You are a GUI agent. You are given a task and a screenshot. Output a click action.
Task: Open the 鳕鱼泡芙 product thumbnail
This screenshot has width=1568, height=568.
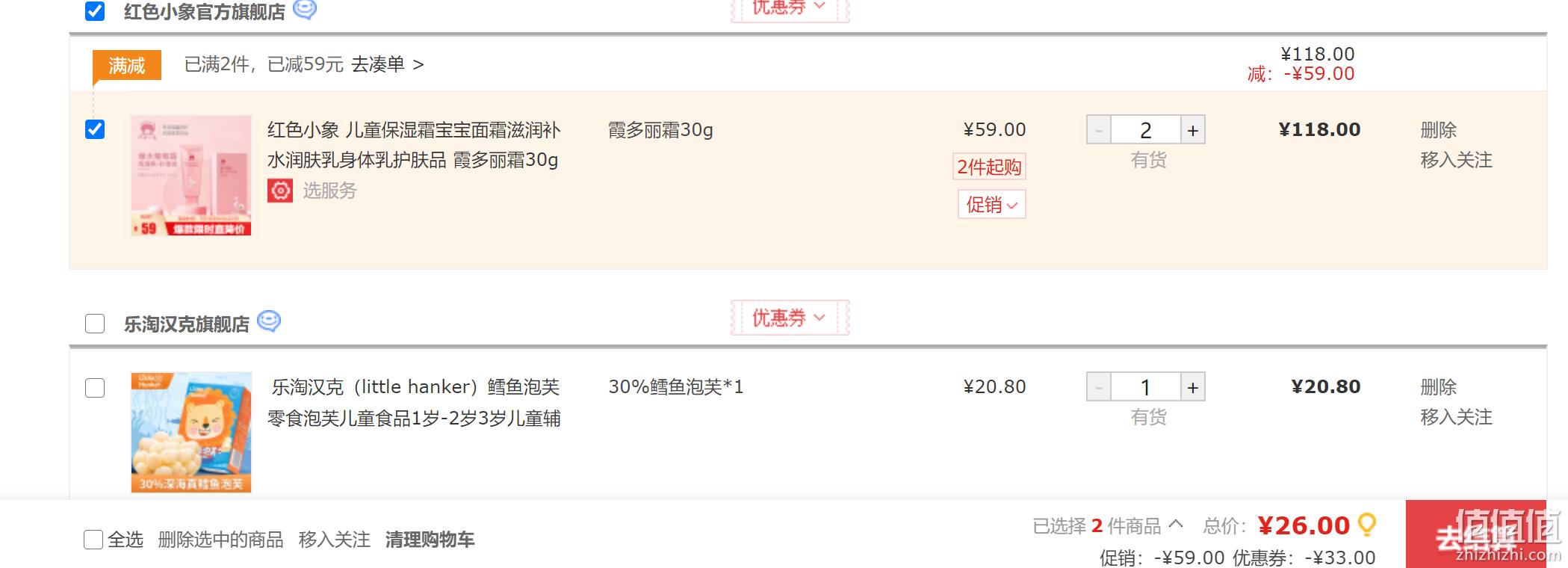click(x=191, y=433)
